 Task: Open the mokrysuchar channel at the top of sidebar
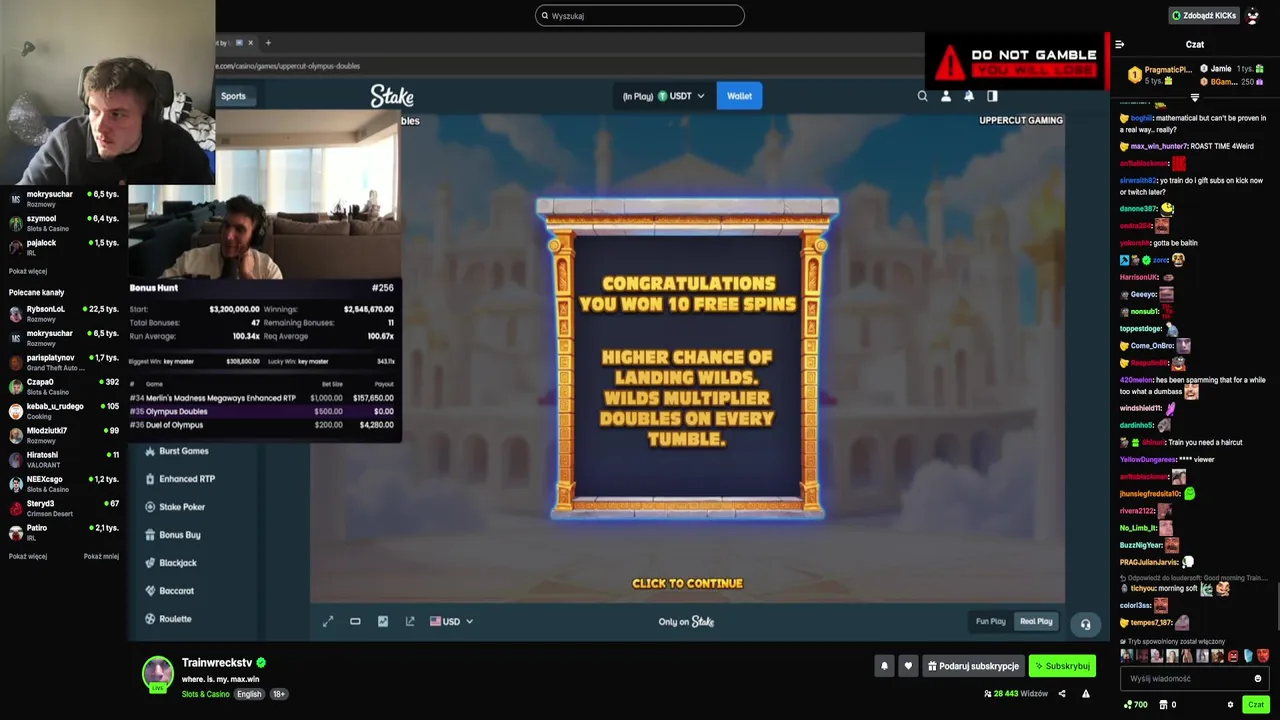[64, 199]
